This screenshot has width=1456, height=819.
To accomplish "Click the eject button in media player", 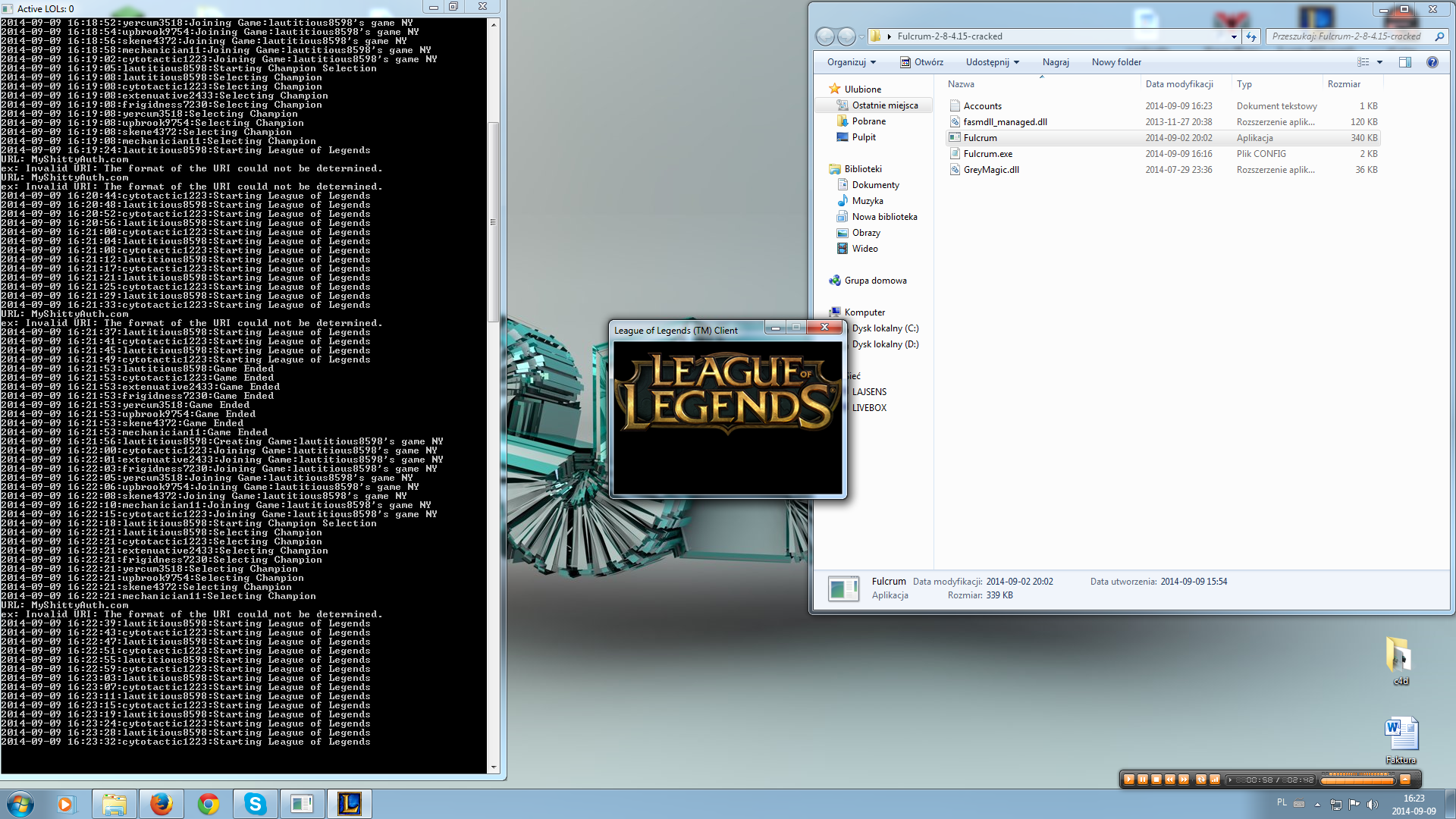I will 1405,779.
